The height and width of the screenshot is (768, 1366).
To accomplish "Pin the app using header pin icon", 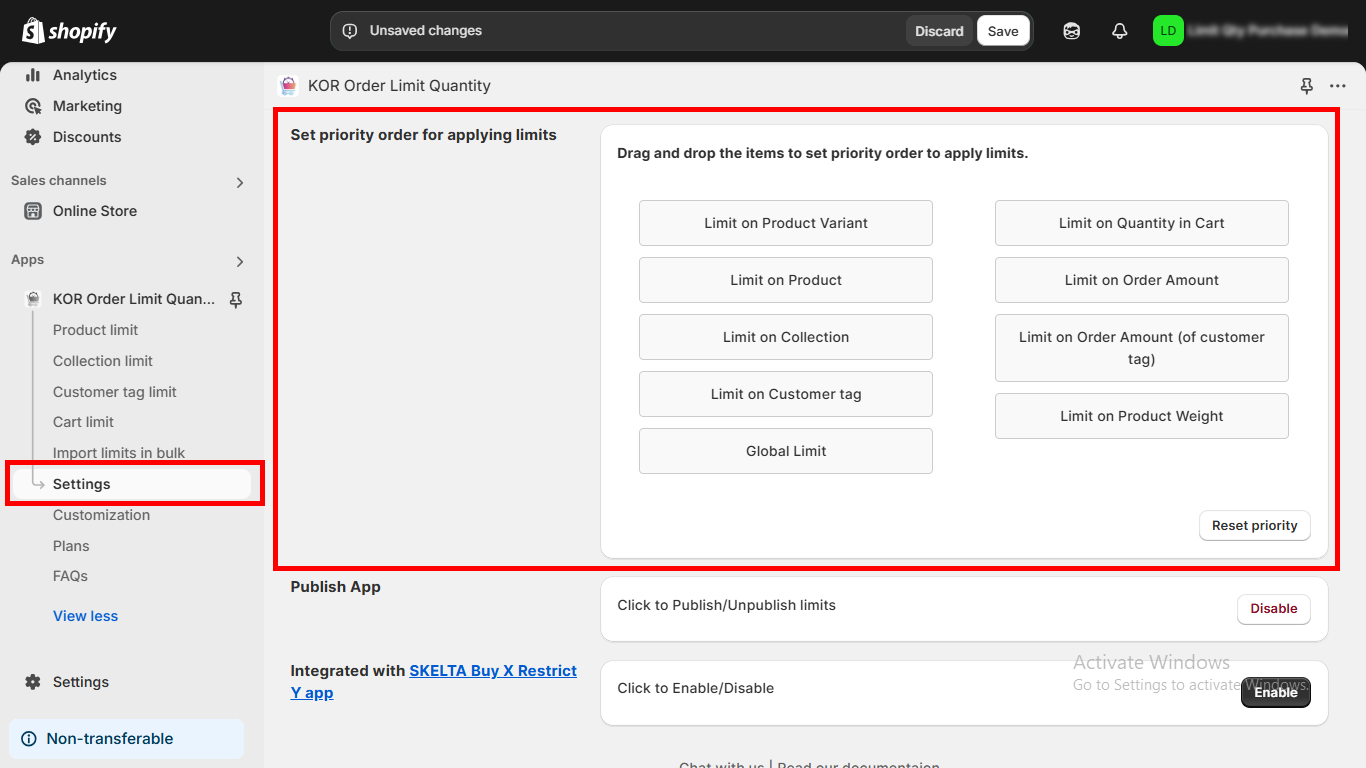I will click(1306, 86).
